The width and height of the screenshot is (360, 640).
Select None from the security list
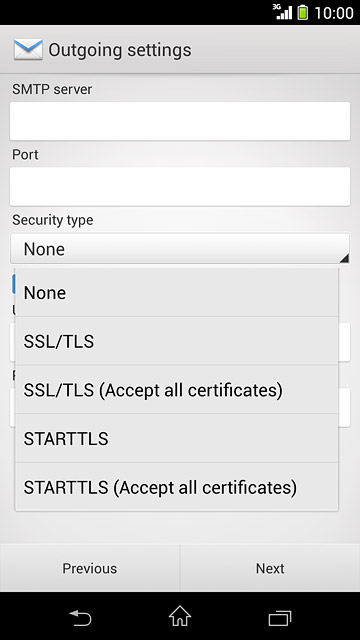coord(176,293)
